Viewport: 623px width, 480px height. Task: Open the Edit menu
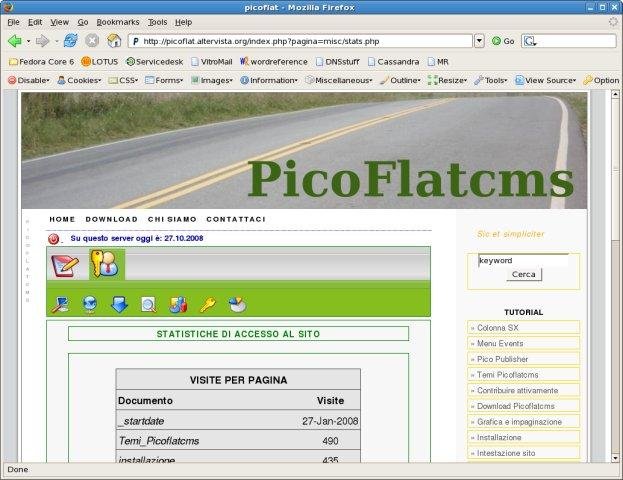point(35,22)
